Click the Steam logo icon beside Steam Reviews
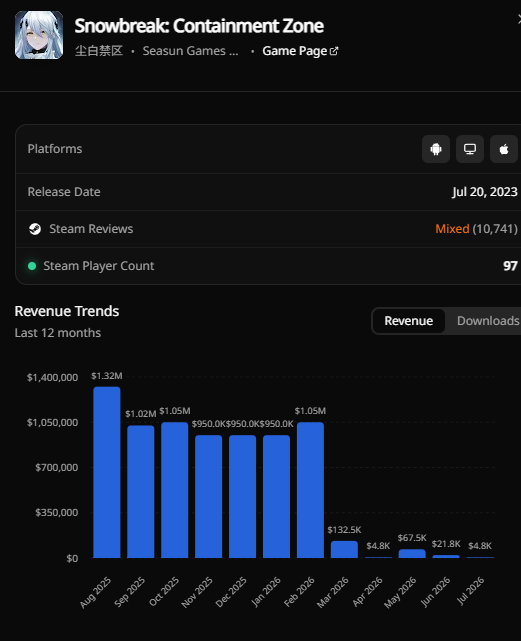 point(35,229)
